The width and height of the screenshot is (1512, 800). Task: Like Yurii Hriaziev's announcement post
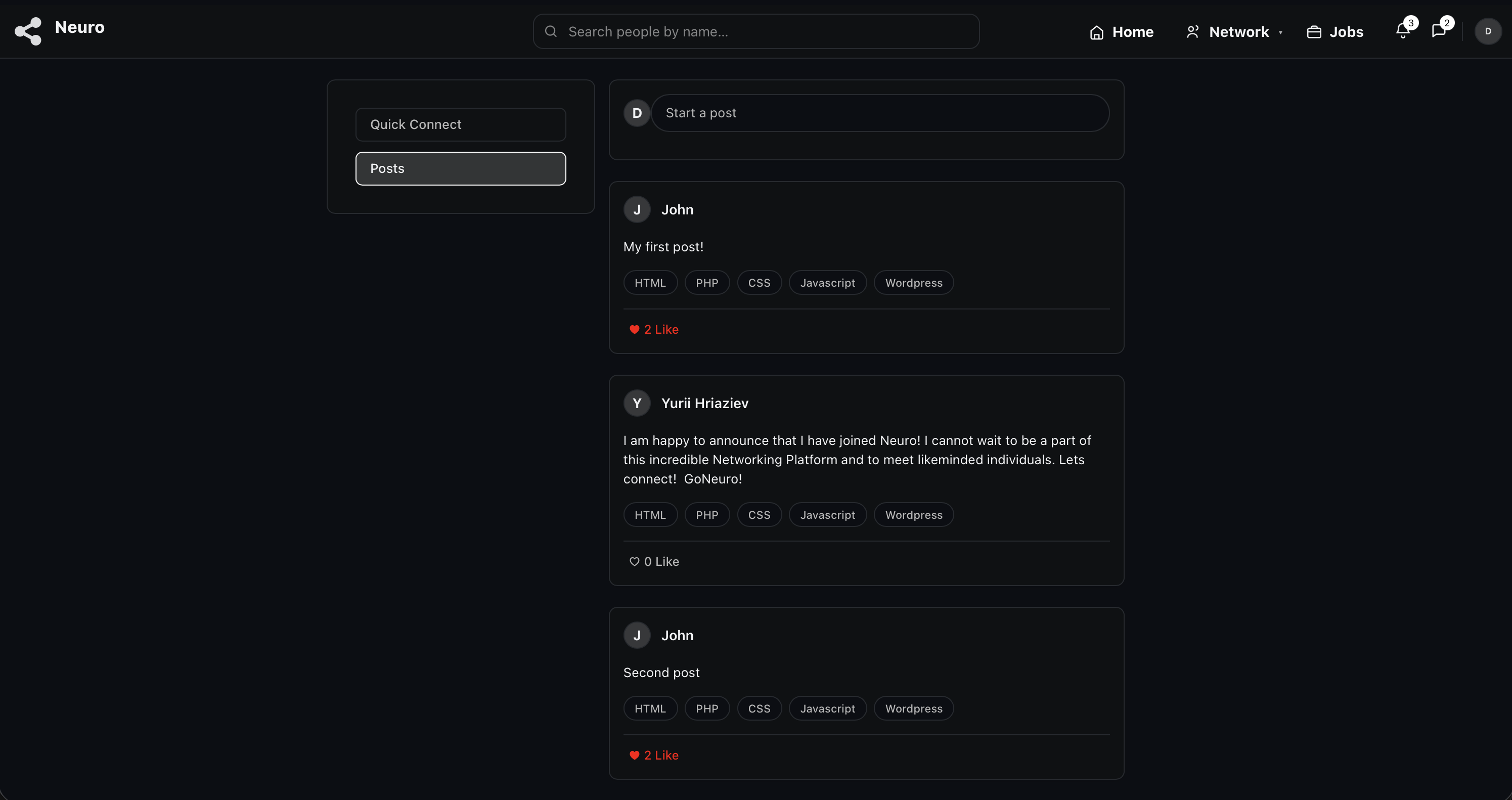654,562
